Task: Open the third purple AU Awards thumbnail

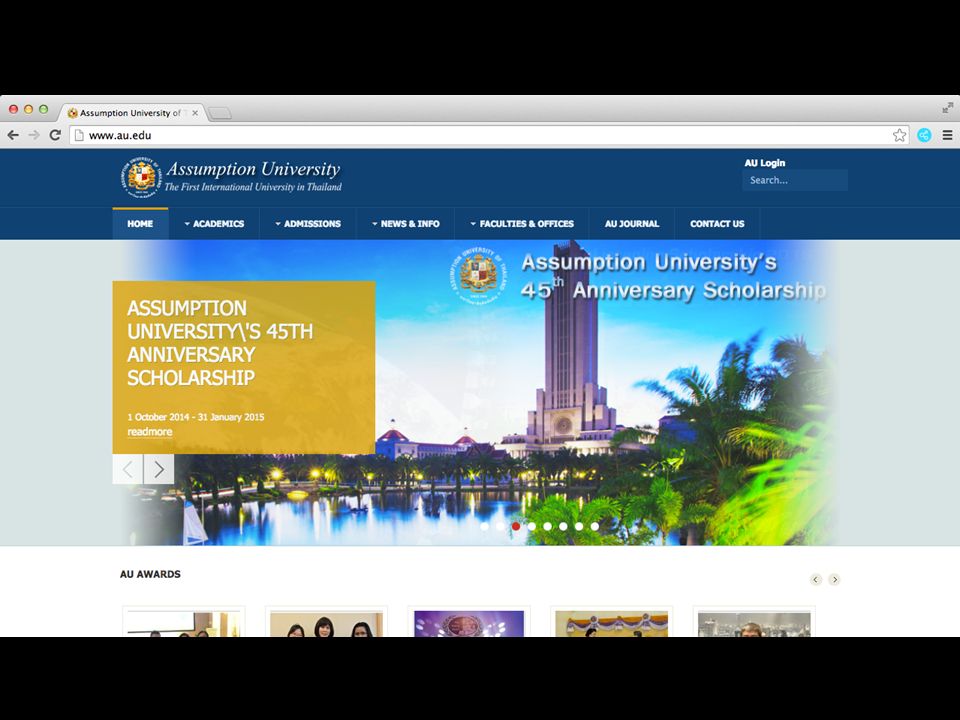Action: pyautogui.click(x=469, y=623)
